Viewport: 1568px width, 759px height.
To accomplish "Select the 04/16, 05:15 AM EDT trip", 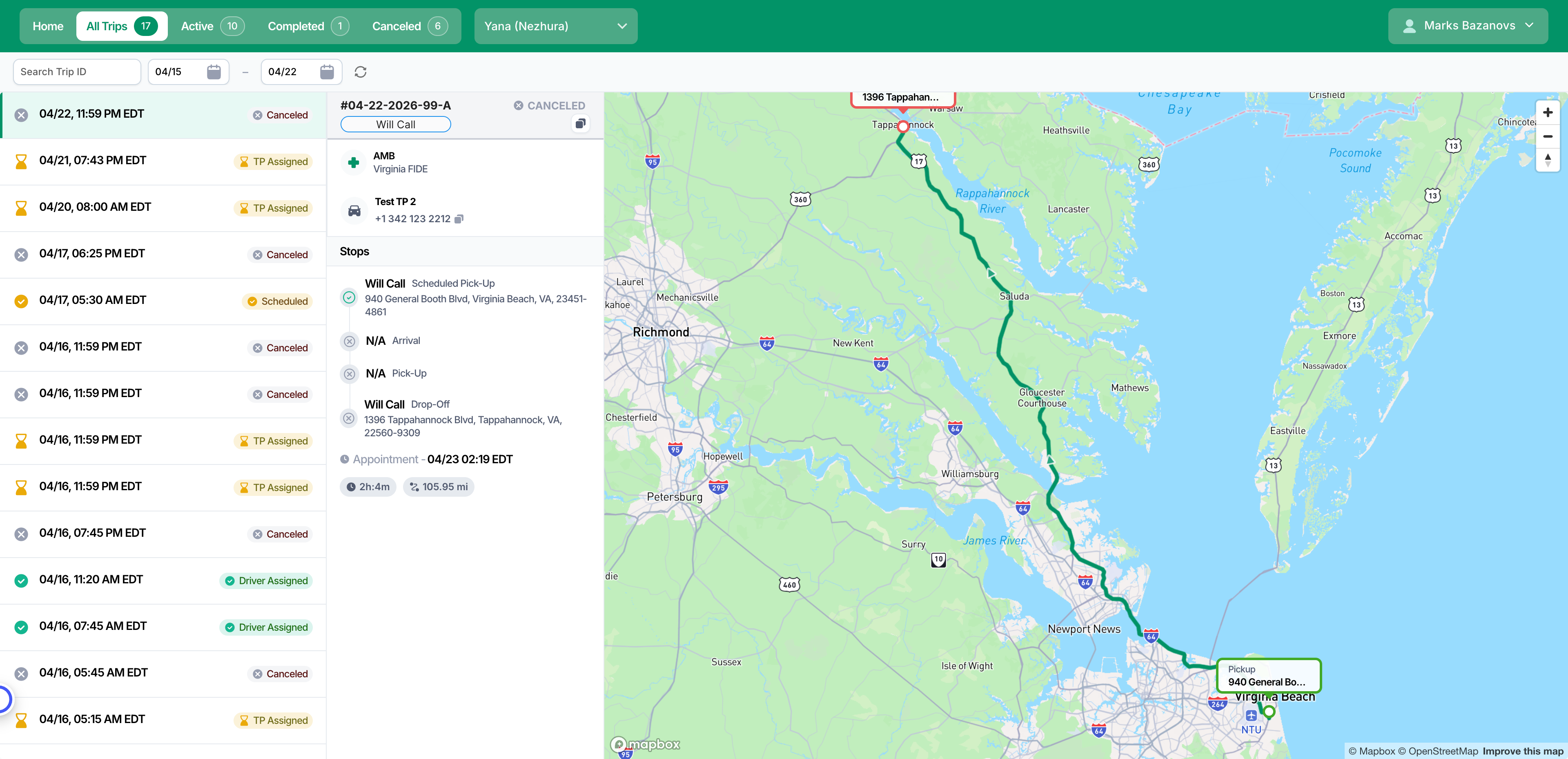I will [x=163, y=721].
